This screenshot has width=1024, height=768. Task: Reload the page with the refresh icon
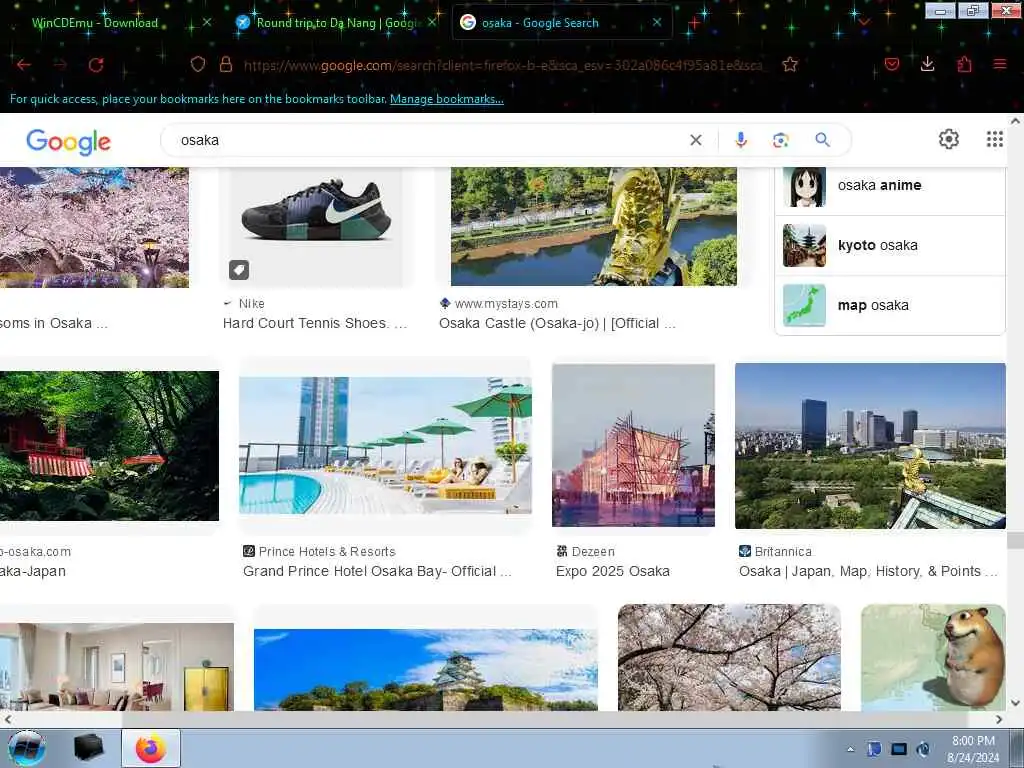pos(96,64)
